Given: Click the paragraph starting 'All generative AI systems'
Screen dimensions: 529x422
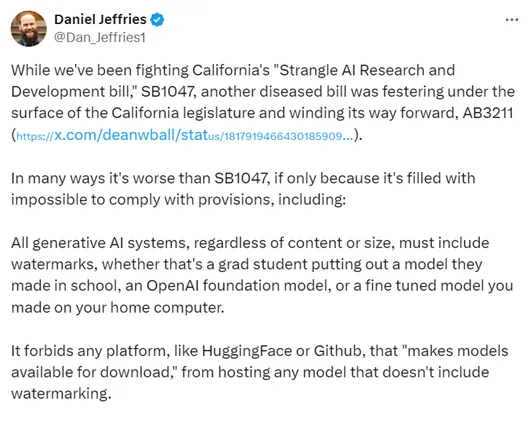Looking at the screenshot, I should coord(262,275).
